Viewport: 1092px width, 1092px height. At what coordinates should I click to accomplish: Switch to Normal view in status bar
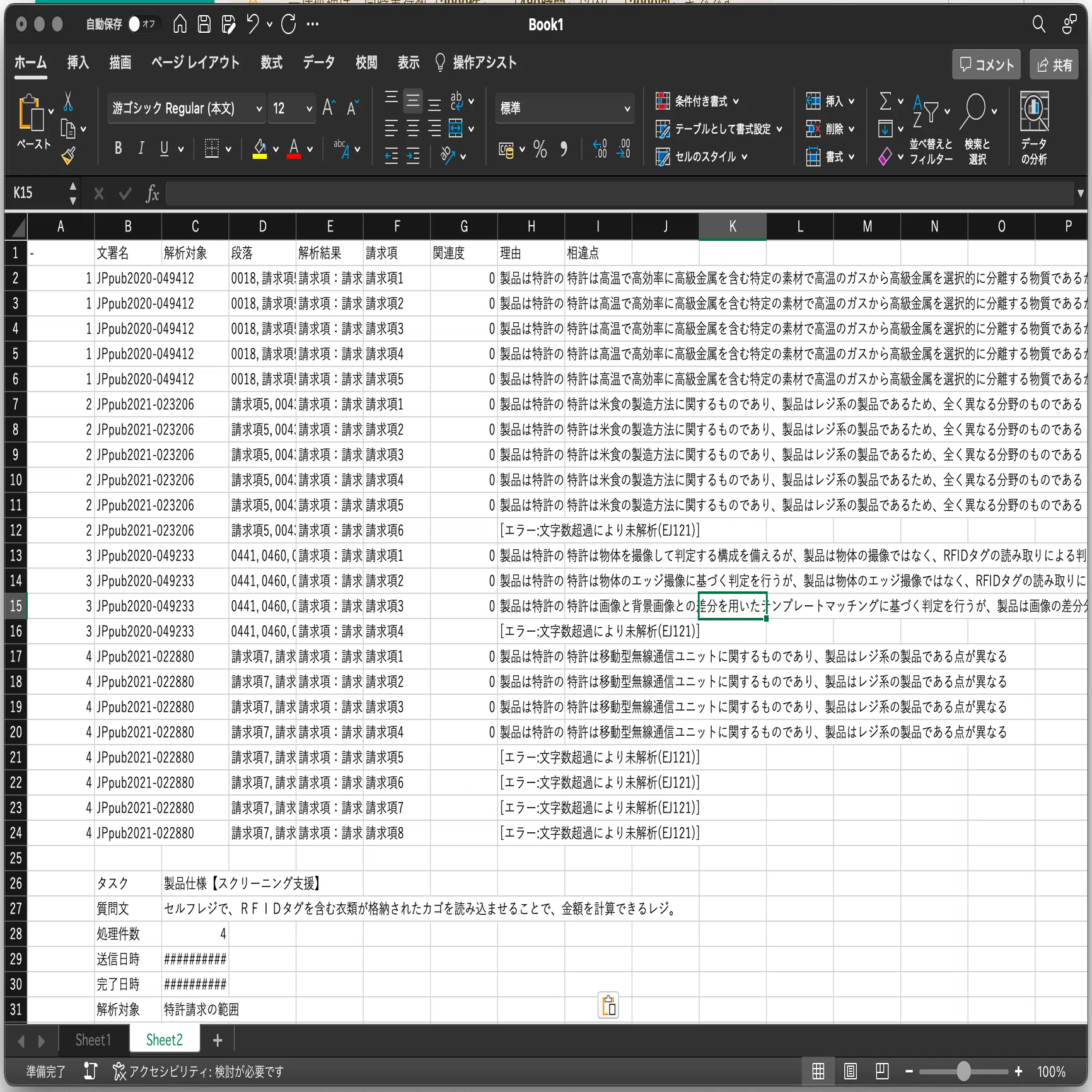(818, 1071)
